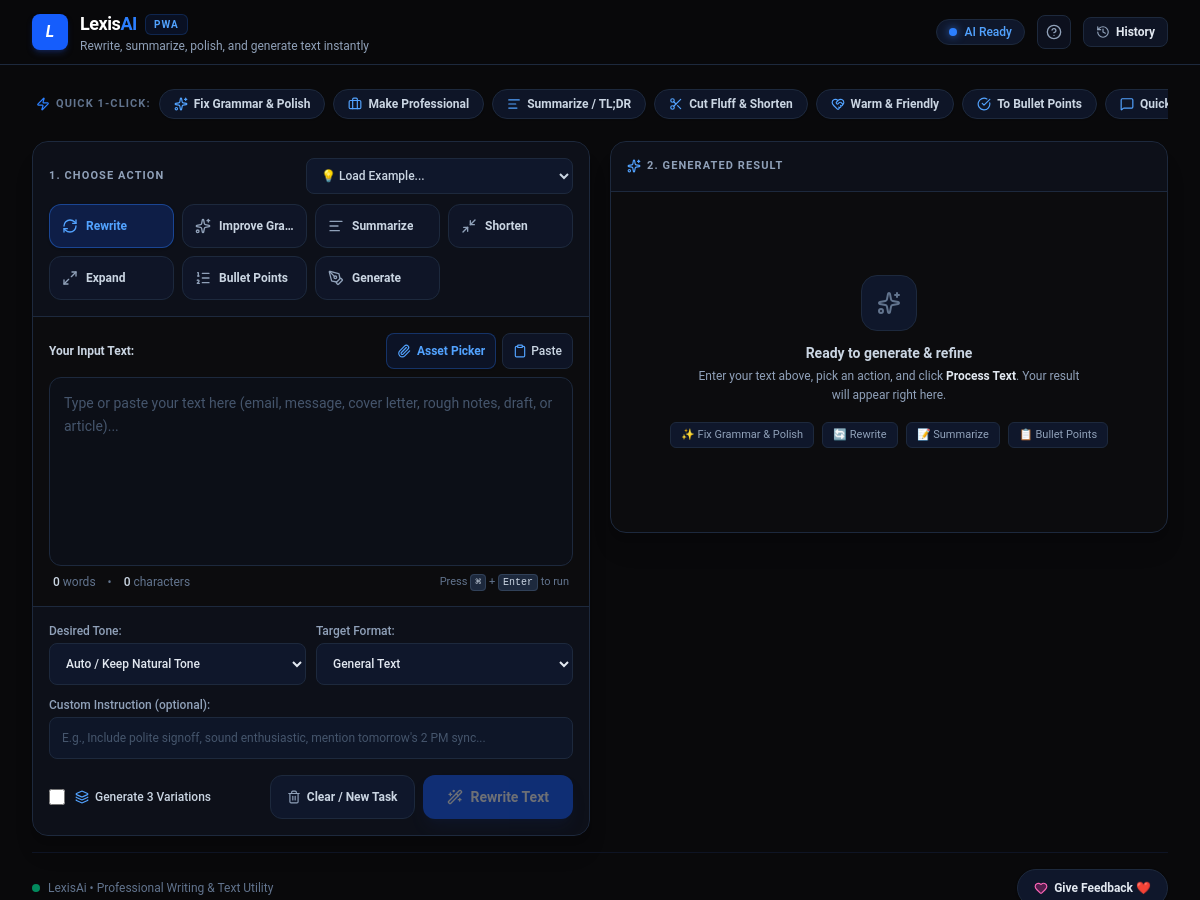The height and width of the screenshot is (900, 1200).
Task: Select the Summarize action
Action: coord(377,226)
